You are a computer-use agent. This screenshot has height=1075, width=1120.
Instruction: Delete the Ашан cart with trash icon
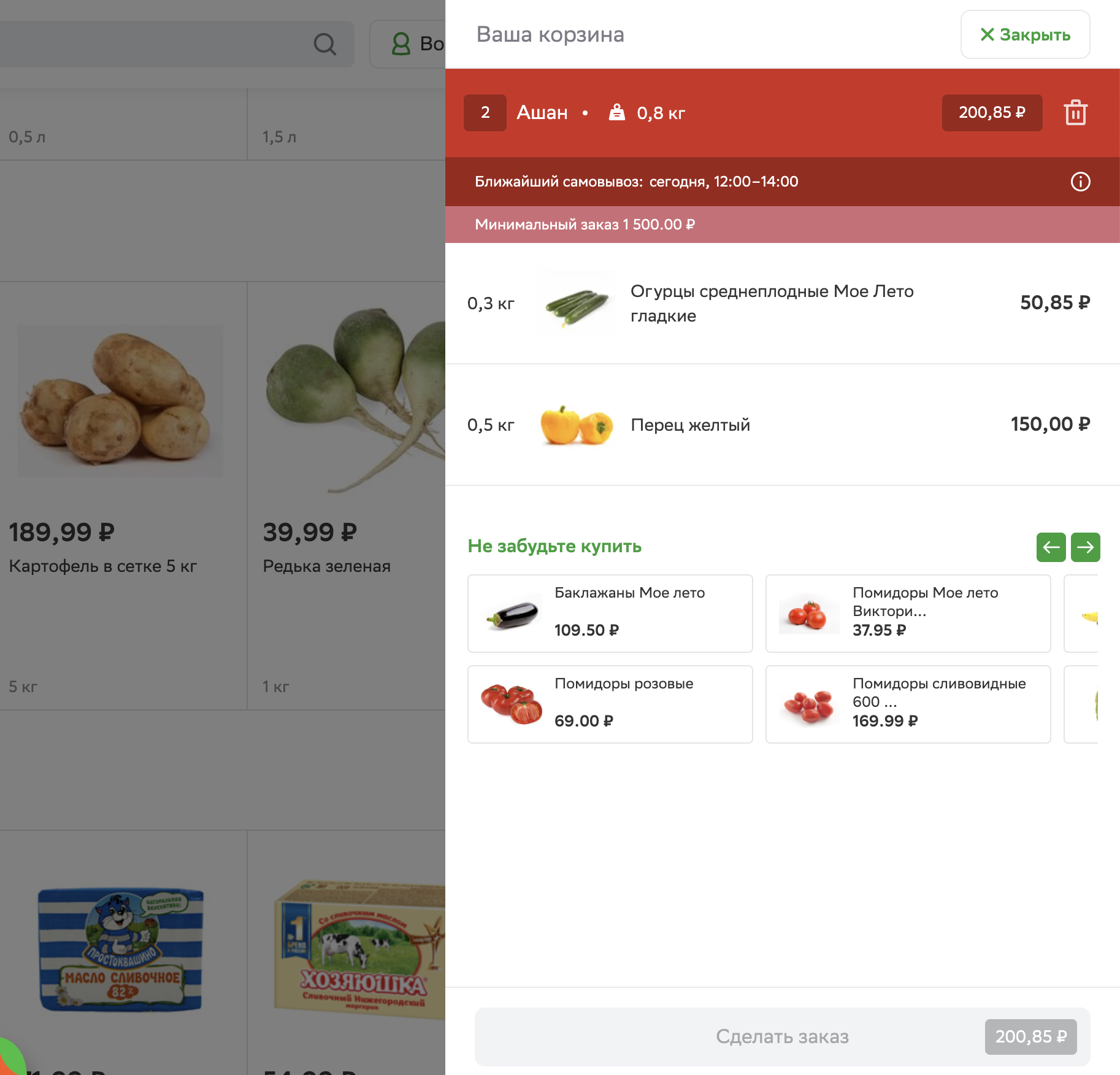pyautogui.click(x=1075, y=113)
